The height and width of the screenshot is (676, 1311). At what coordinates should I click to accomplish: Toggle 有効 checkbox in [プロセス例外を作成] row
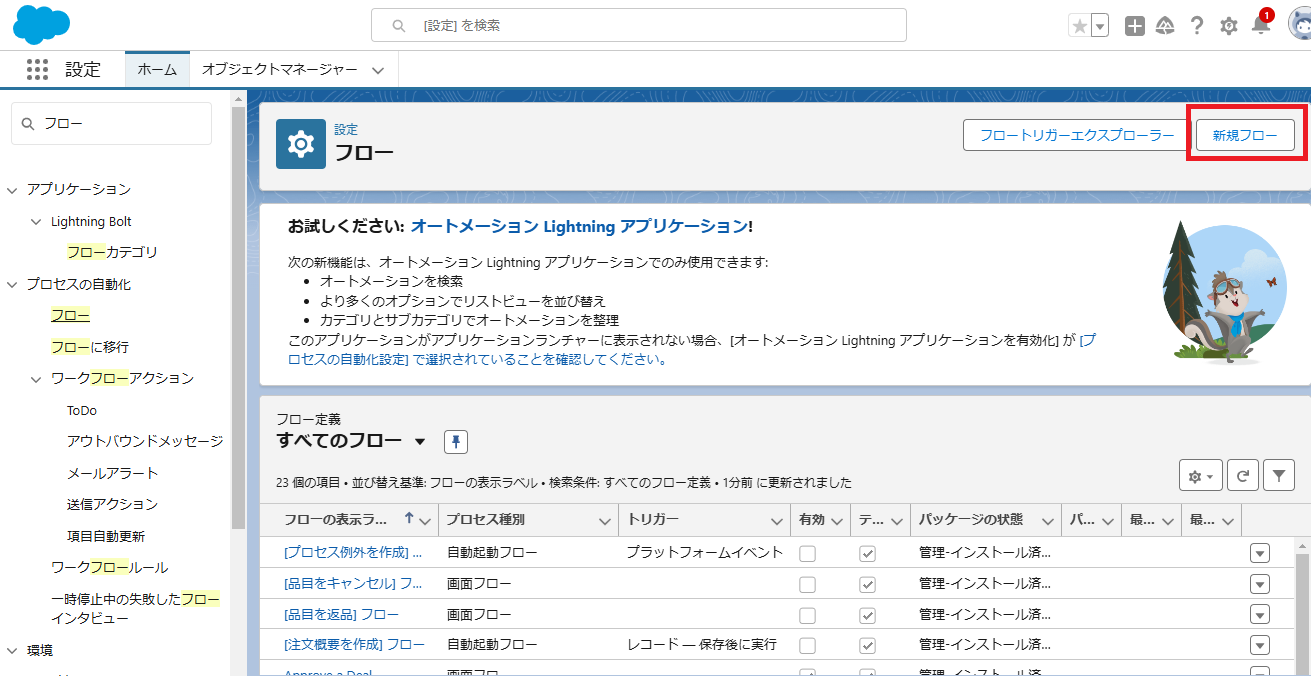(x=807, y=553)
